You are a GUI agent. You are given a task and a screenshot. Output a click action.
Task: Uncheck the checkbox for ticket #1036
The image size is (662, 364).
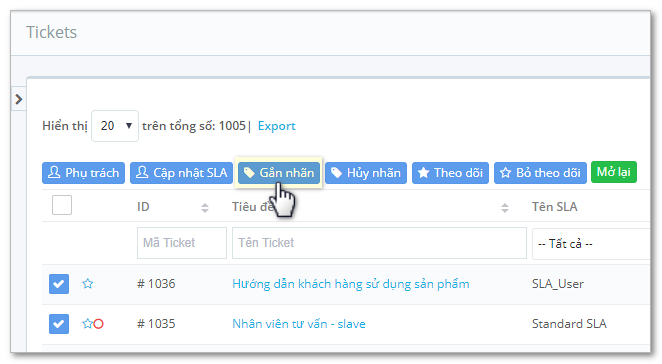[x=59, y=284]
